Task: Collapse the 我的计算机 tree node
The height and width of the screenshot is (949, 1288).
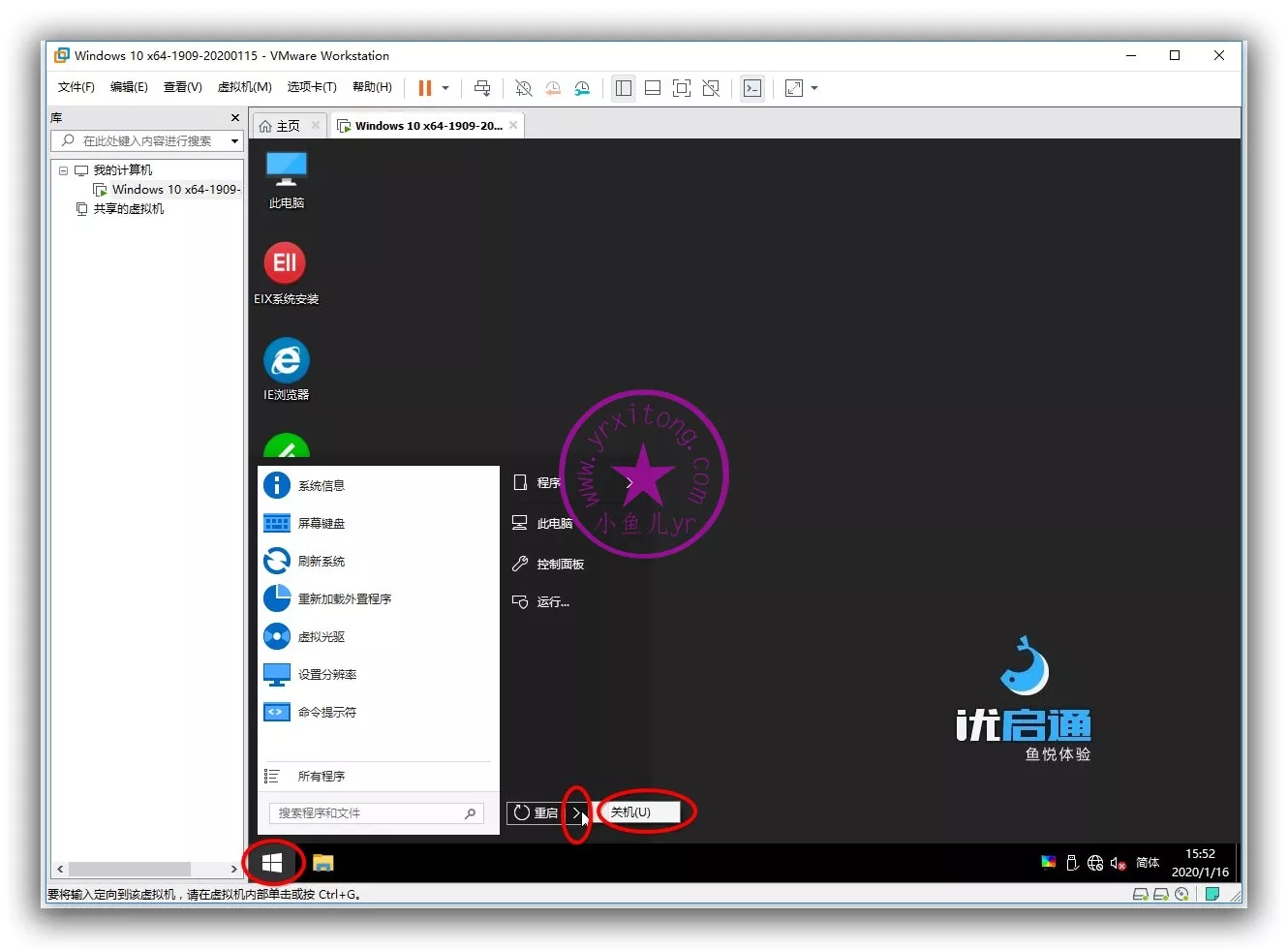Action: (63, 170)
